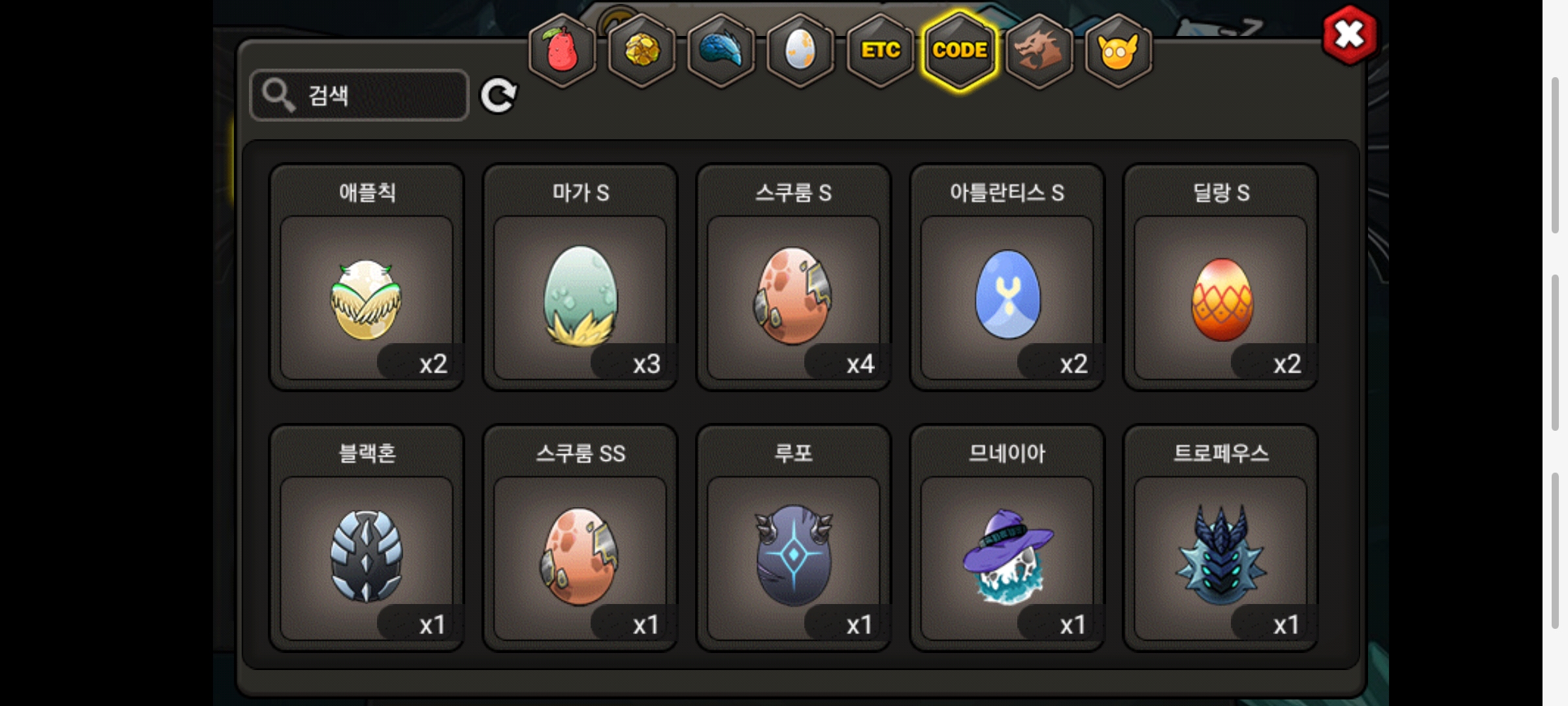Open the red fruit food tab
This screenshot has width=1568, height=706.
pyautogui.click(x=562, y=51)
